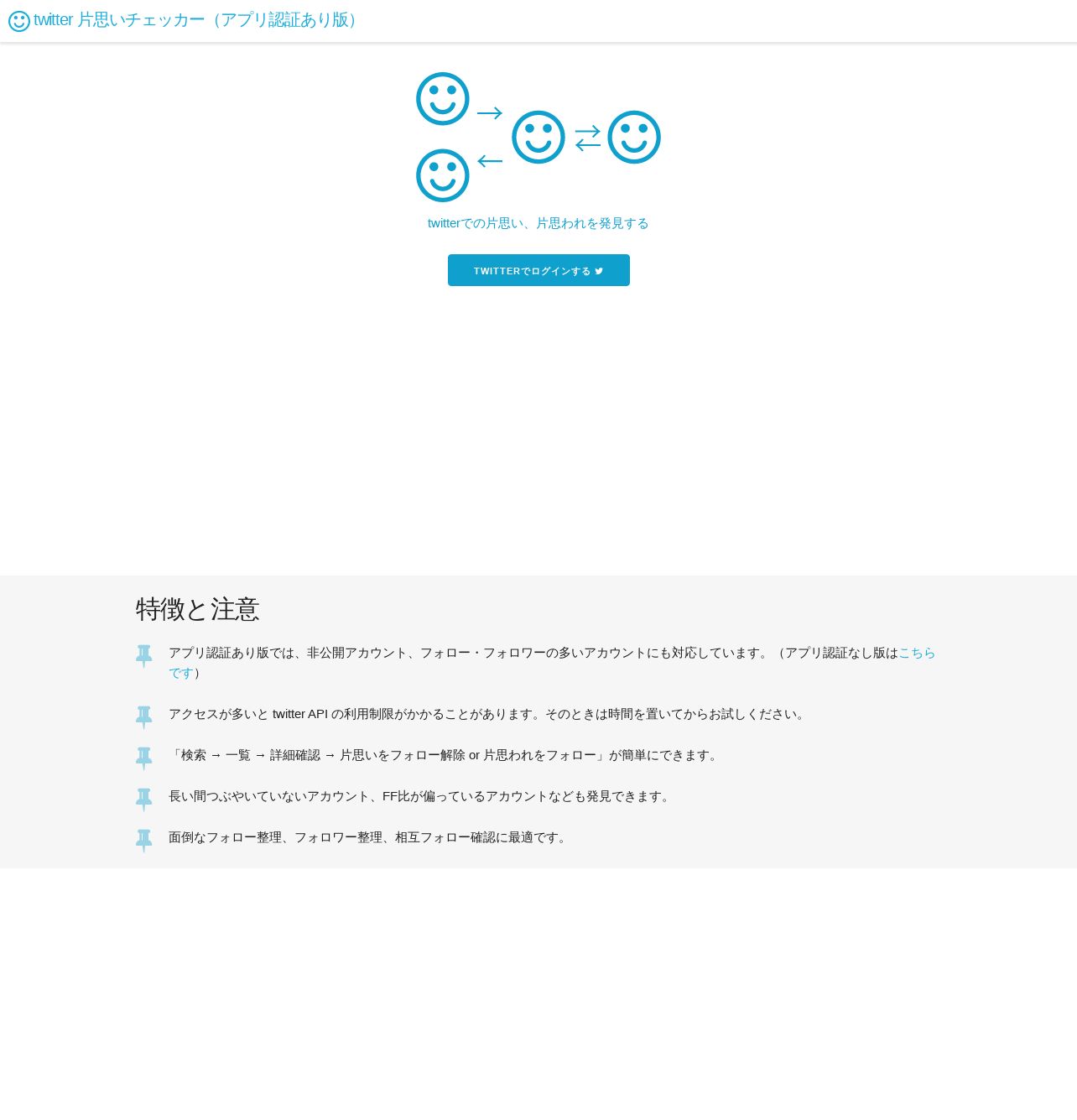Click the 特徴と注意 heading
The image size is (1077, 1120).
pyautogui.click(x=198, y=609)
